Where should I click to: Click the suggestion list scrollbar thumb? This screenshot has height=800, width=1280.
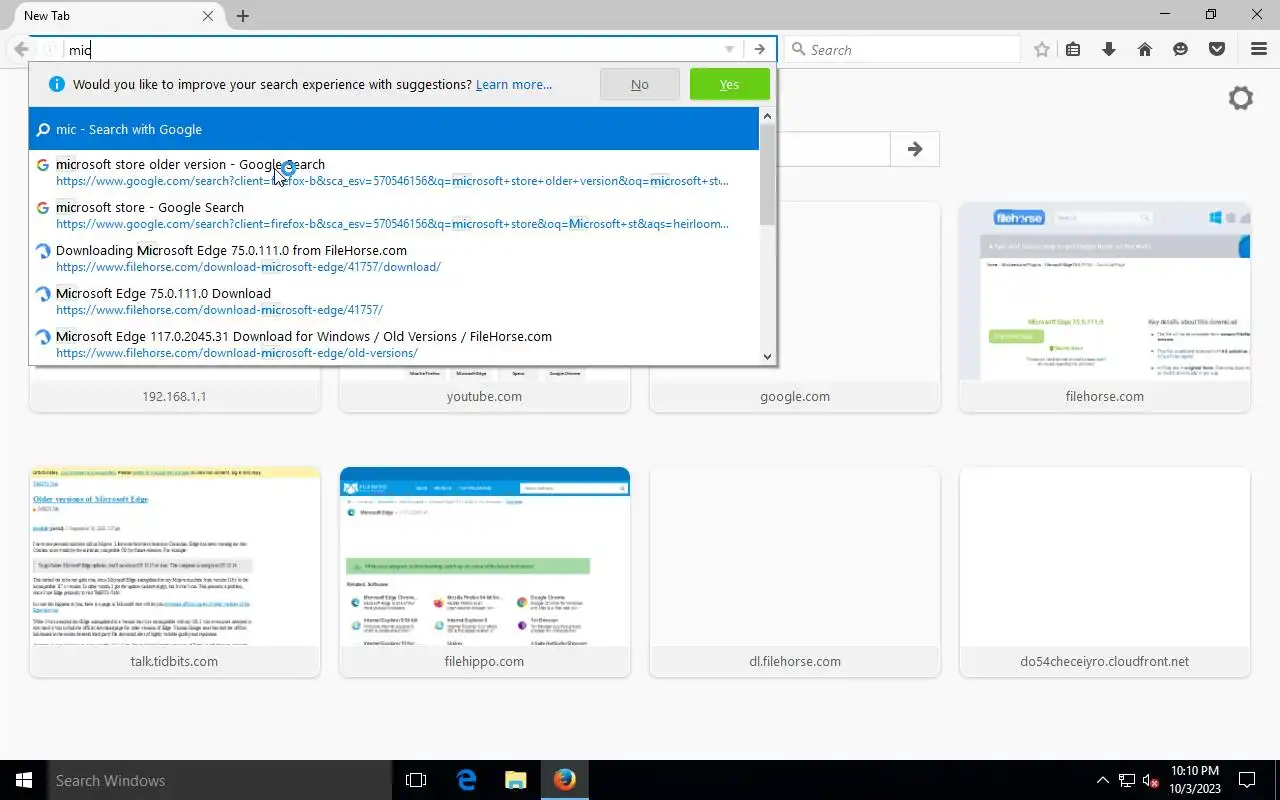768,175
